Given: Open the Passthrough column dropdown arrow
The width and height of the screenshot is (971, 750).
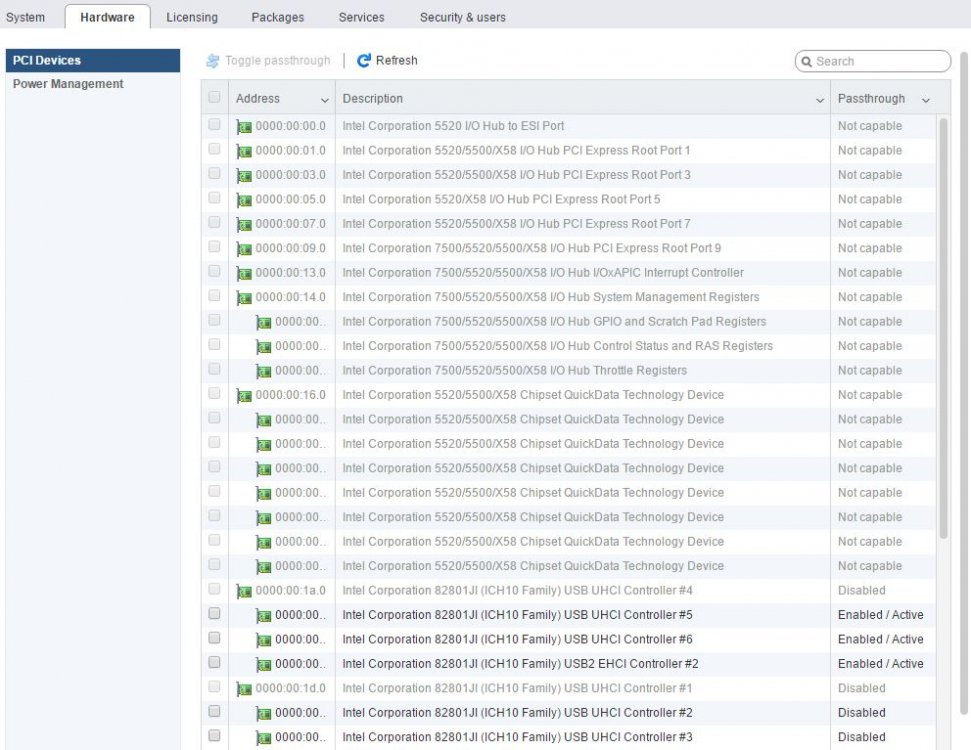Looking at the screenshot, I should pos(926,100).
